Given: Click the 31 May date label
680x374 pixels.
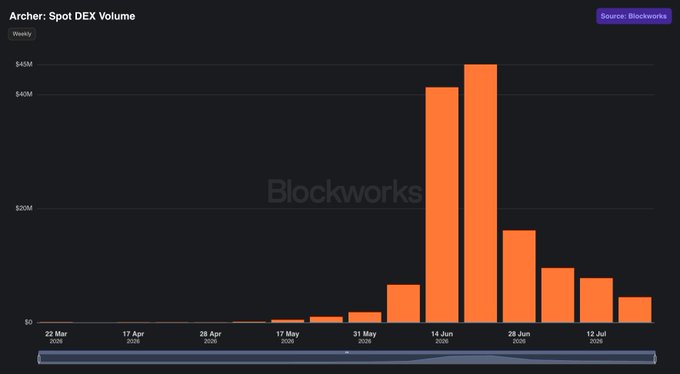Looking at the screenshot, I should (x=365, y=337).
